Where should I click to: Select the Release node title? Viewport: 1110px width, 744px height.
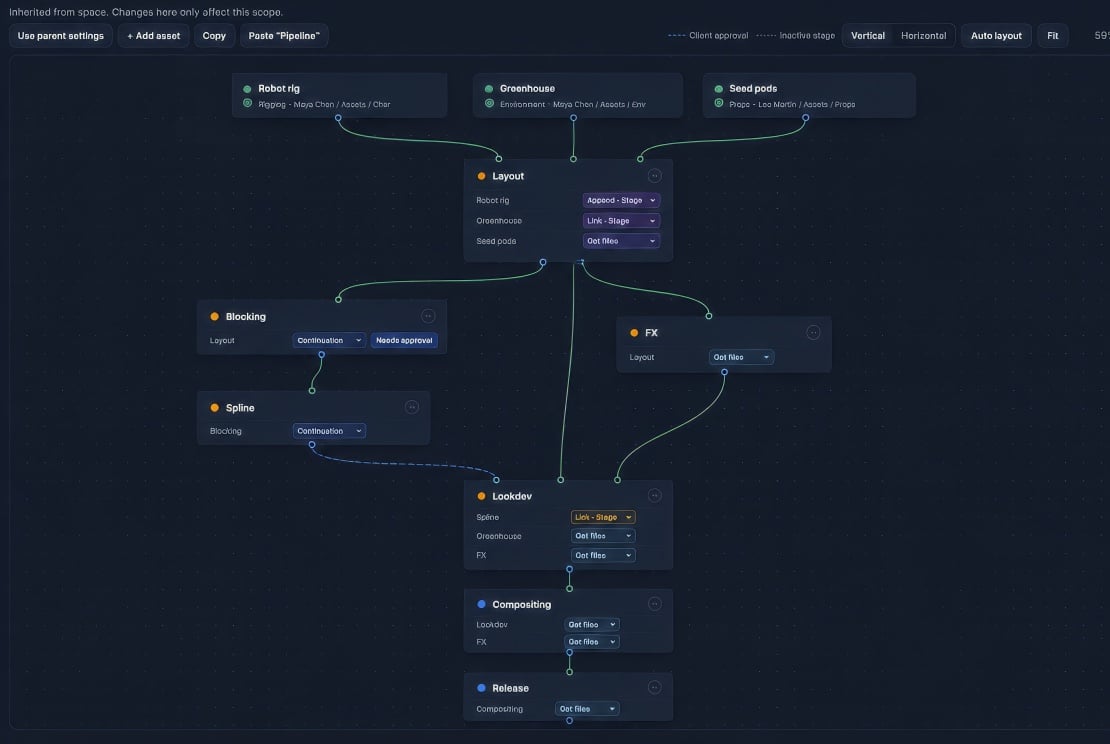click(x=510, y=688)
